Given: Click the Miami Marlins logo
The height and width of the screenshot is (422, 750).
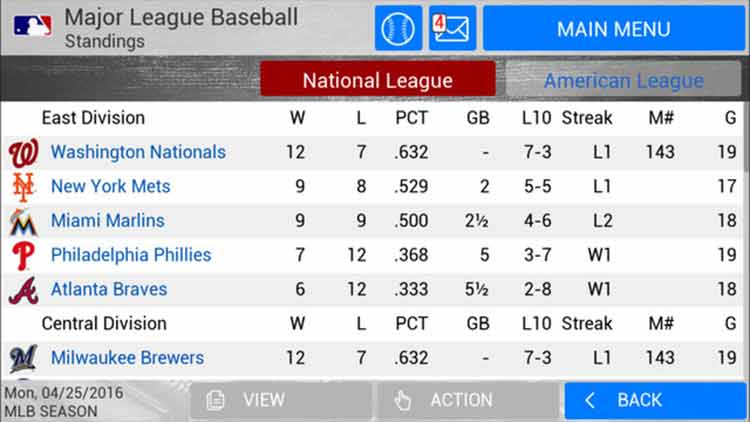Looking at the screenshot, I should pos(22,221).
